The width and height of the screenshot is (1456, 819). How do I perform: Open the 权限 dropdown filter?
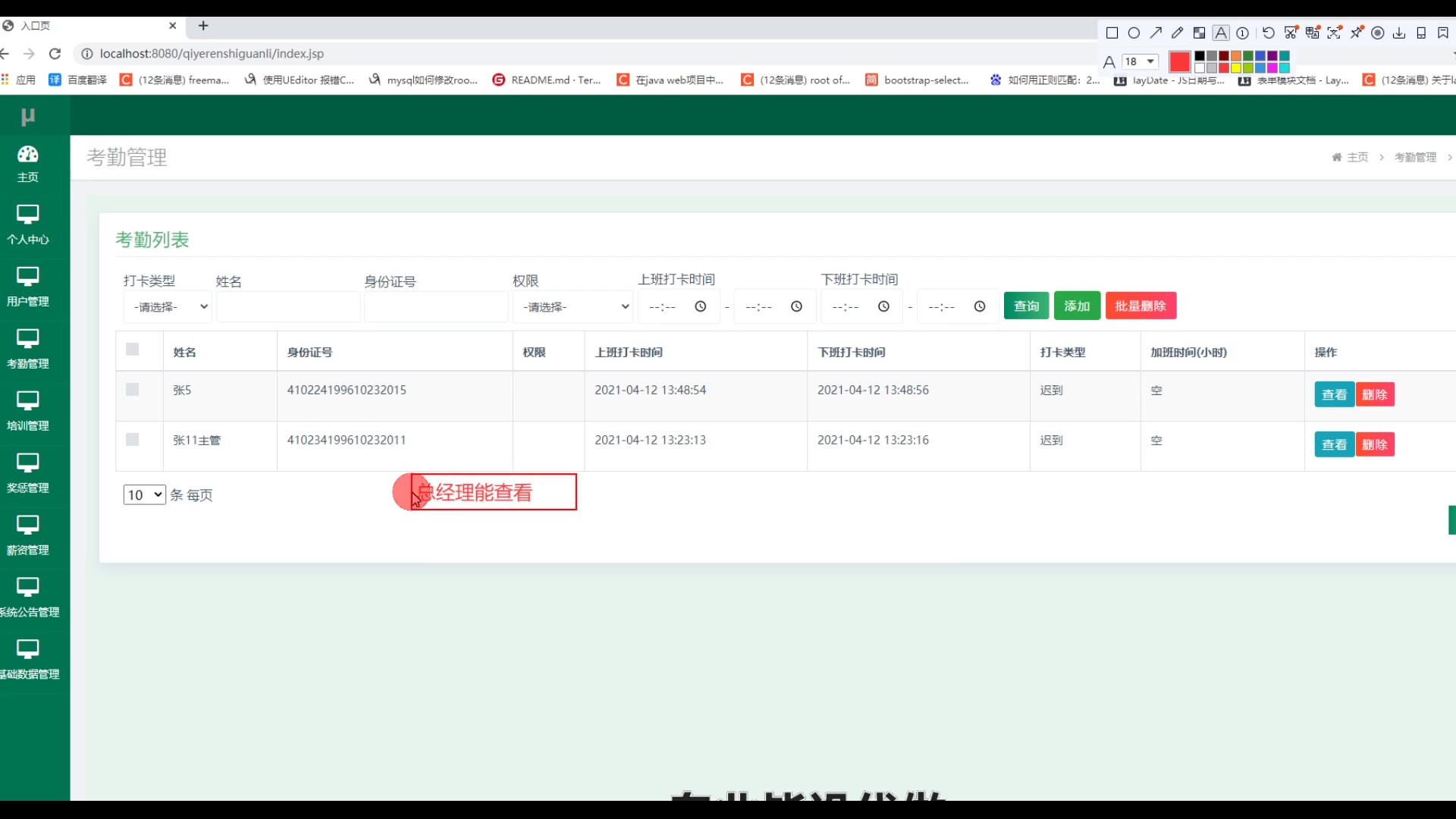(573, 306)
